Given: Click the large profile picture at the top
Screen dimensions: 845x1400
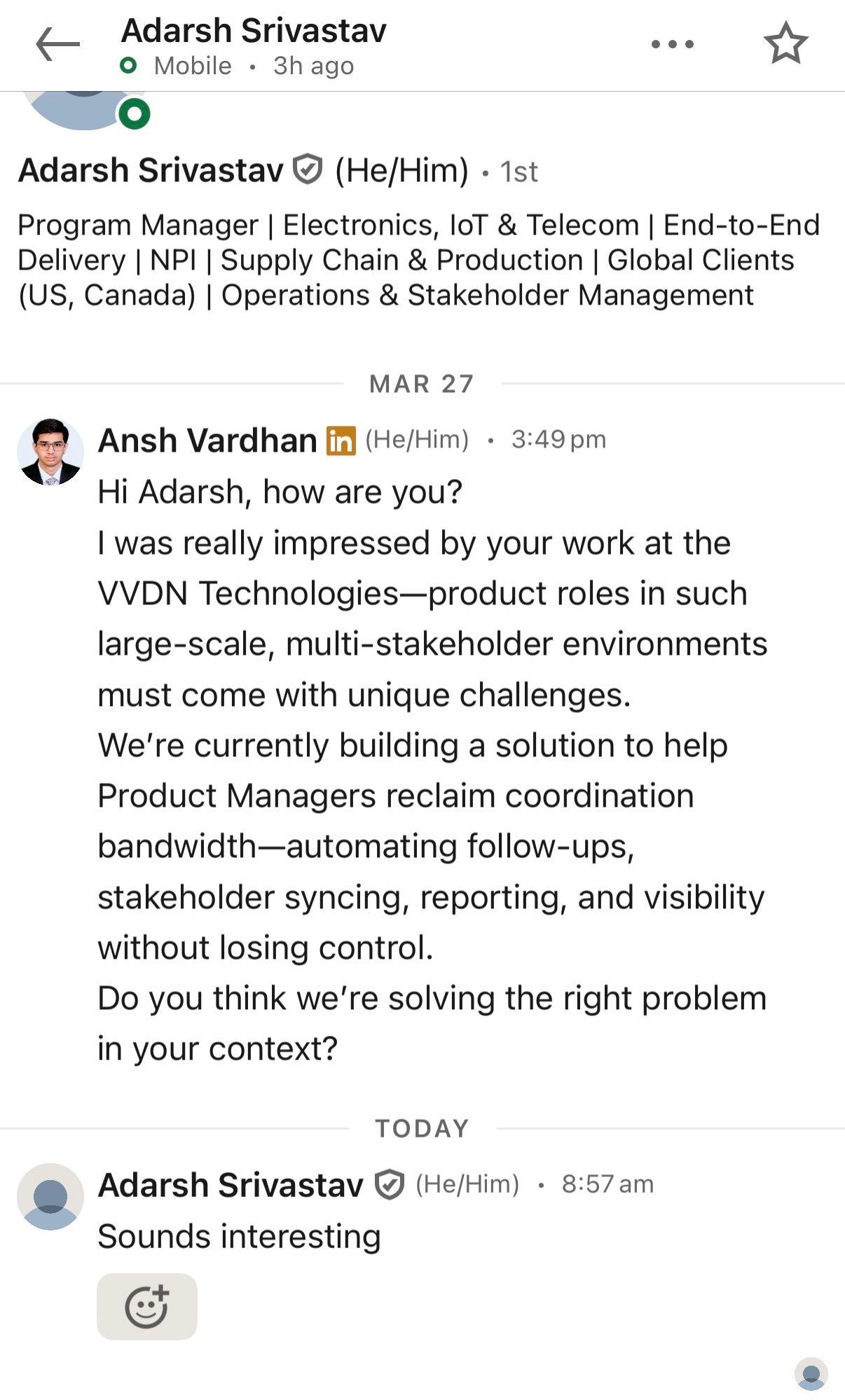Looking at the screenshot, I should tap(83, 109).
